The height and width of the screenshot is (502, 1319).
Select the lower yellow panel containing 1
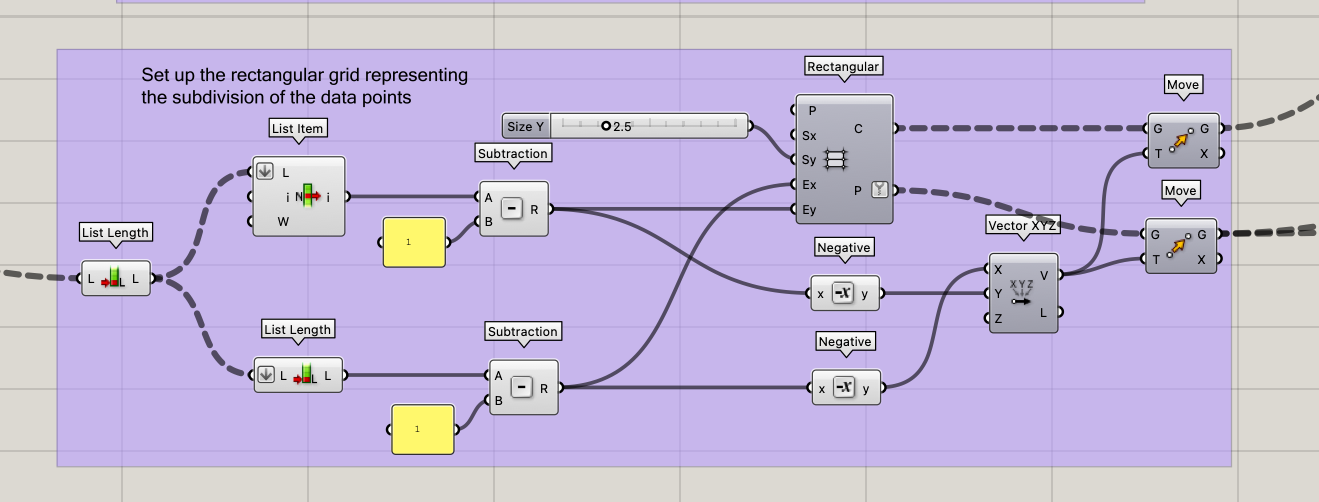[423, 429]
